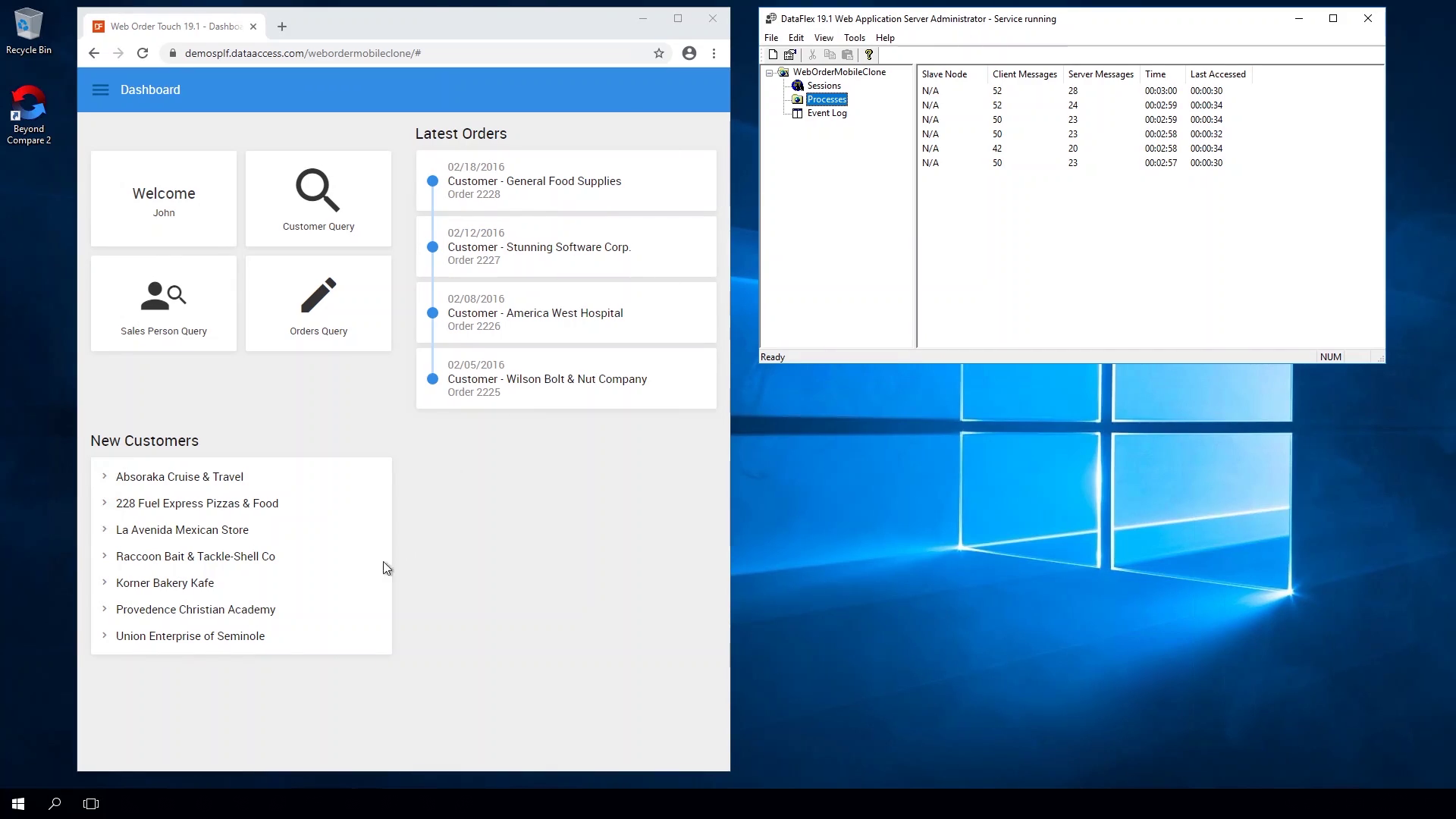Open the View menu
Screen dimensions: 1456x819
tap(823, 38)
